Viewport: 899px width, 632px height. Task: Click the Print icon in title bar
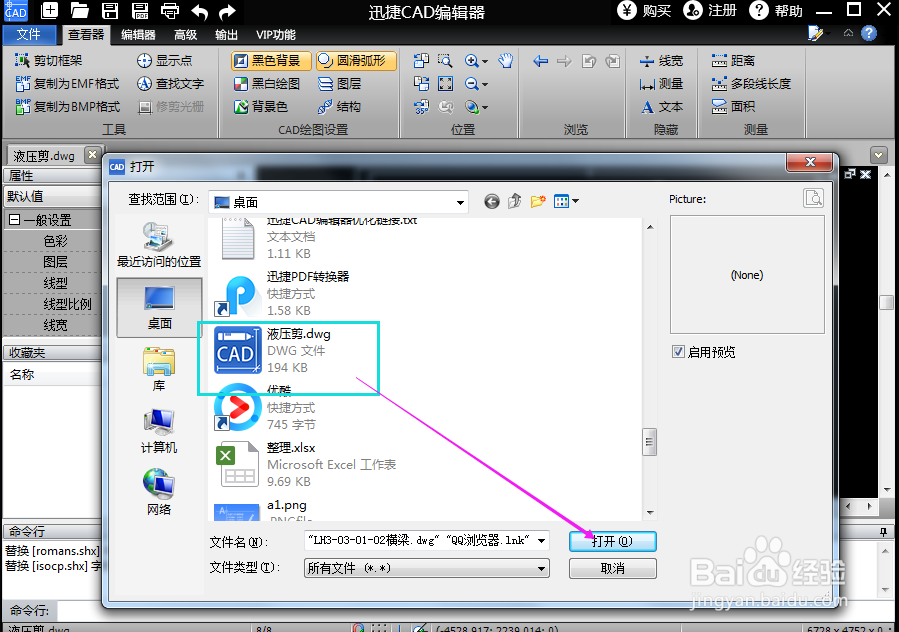(170, 10)
